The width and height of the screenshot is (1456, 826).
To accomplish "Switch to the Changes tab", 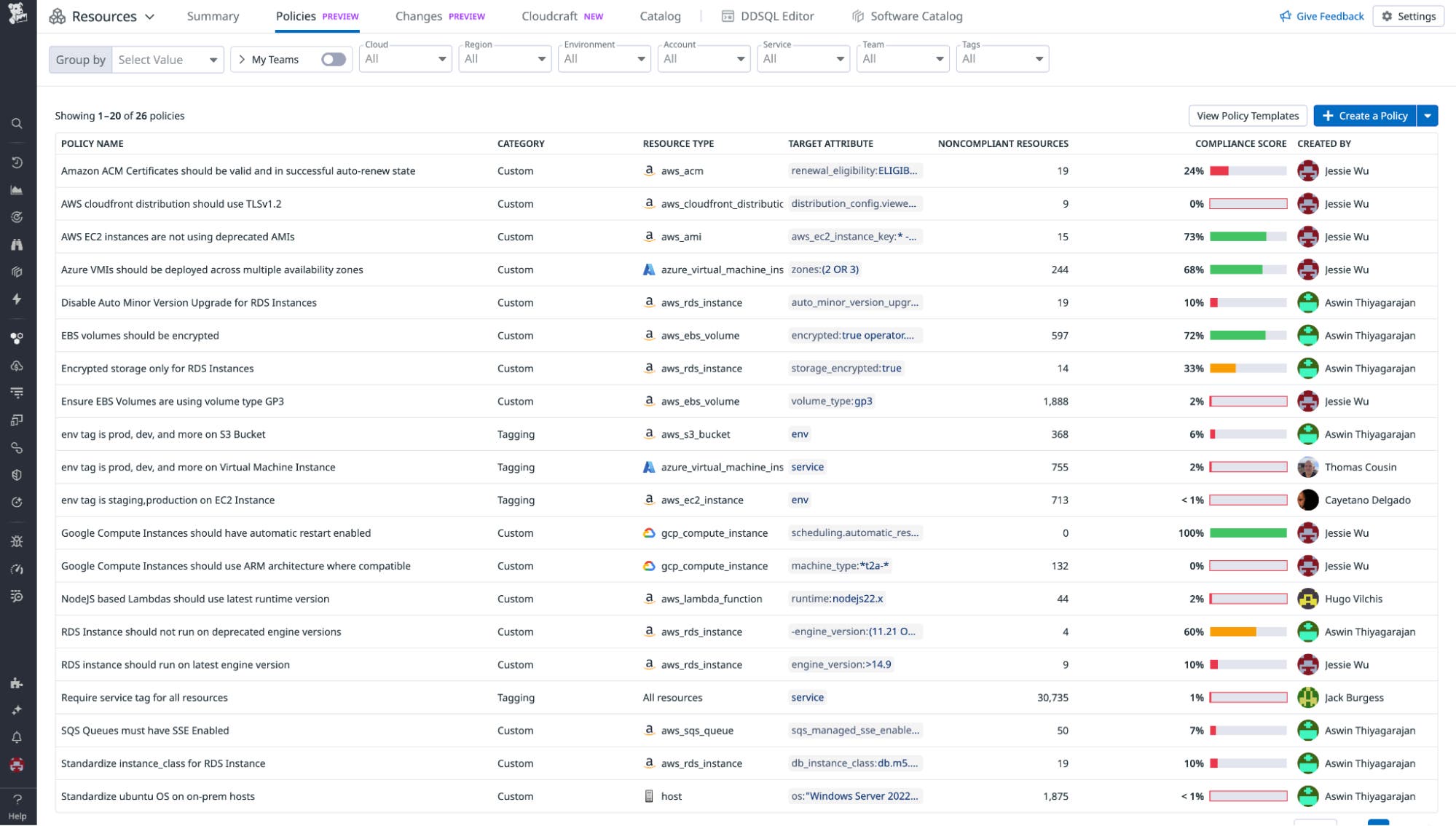I will click(419, 15).
